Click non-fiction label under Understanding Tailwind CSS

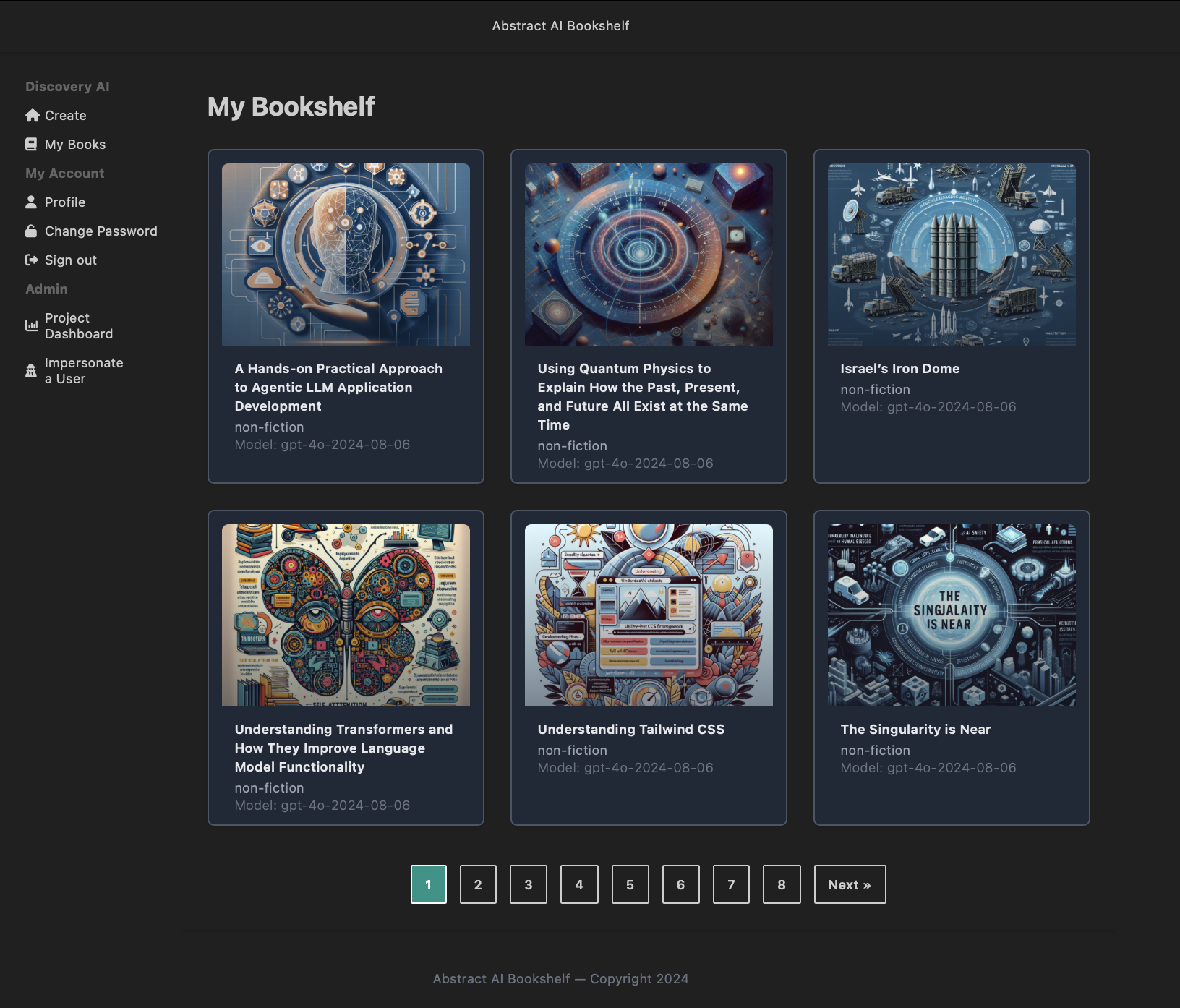pyautogui.click(x=572, y=751)
